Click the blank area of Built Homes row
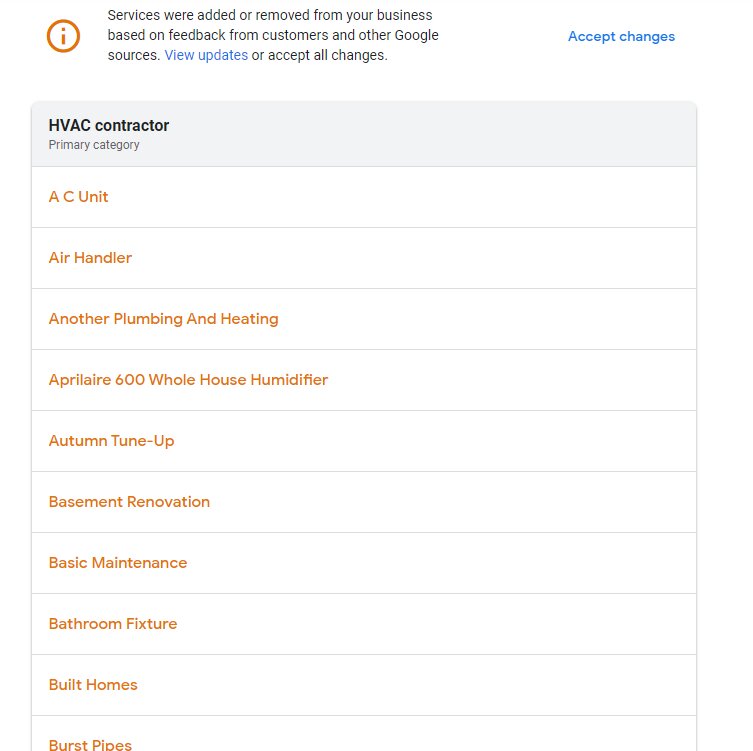 (413, 685)
